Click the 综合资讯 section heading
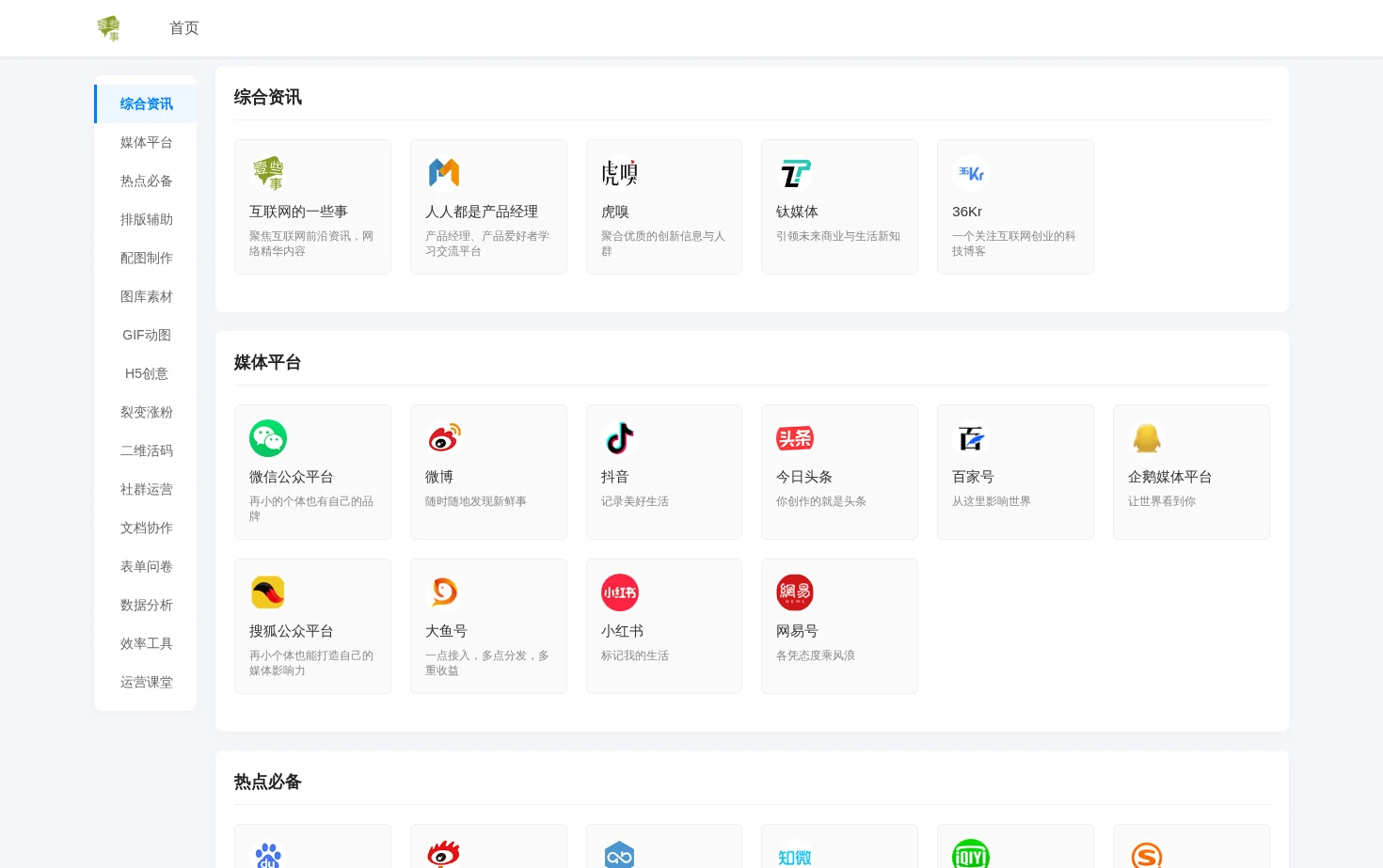The image size is (1383, 868). tap(268, 98)
